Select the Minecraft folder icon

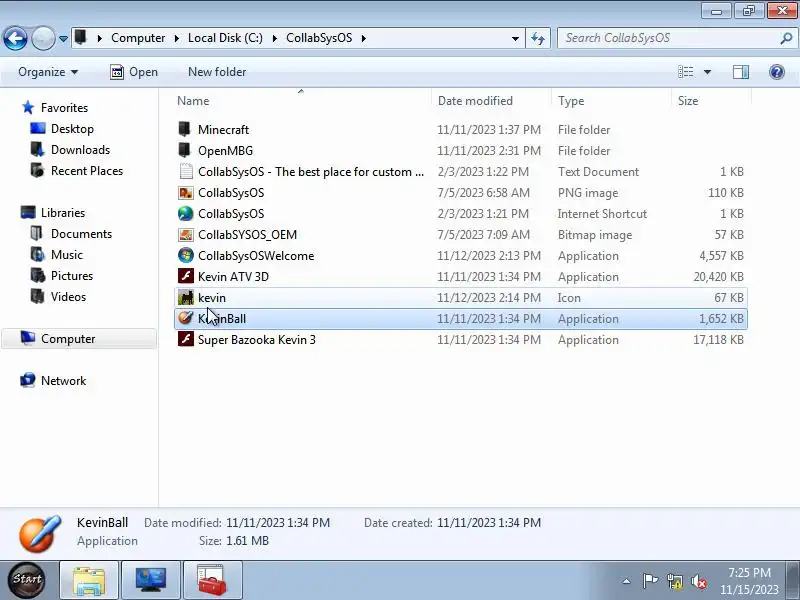click(185, 129)
